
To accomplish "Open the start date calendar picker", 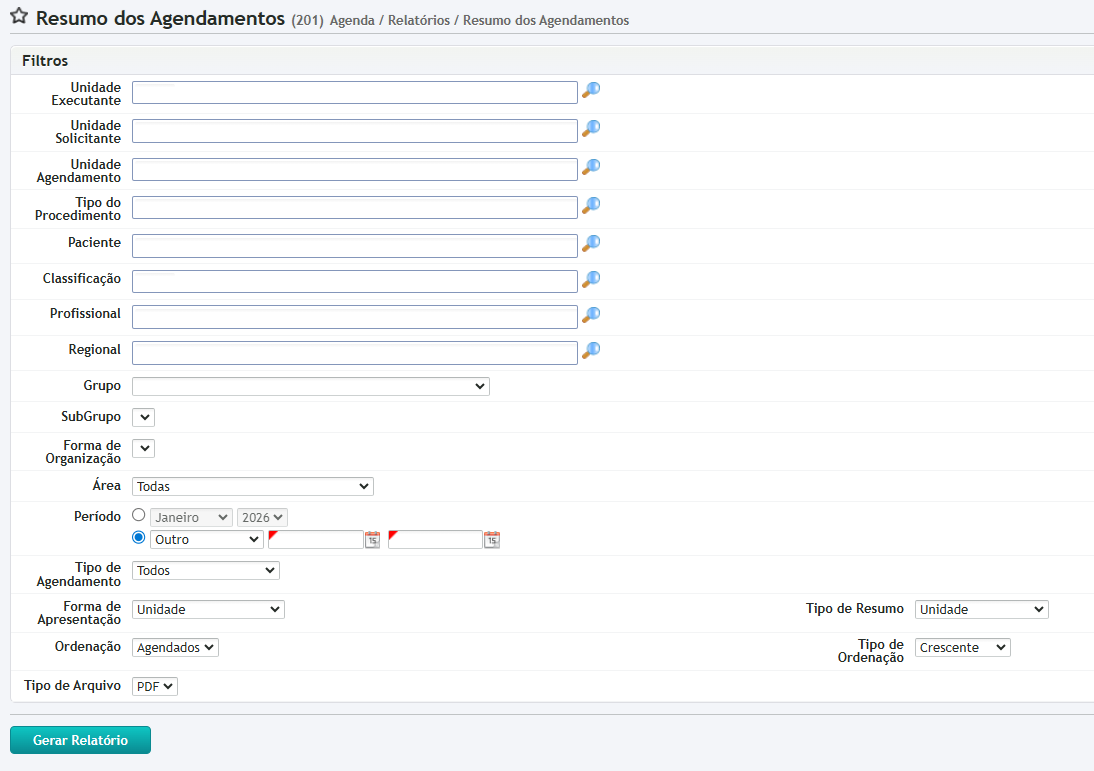I will [x=372, y=540].
